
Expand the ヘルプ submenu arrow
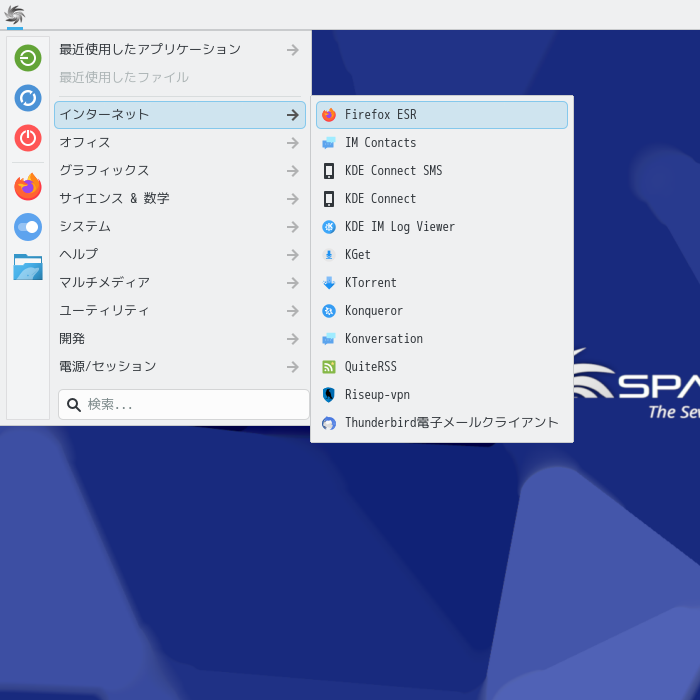coord(293,255)
